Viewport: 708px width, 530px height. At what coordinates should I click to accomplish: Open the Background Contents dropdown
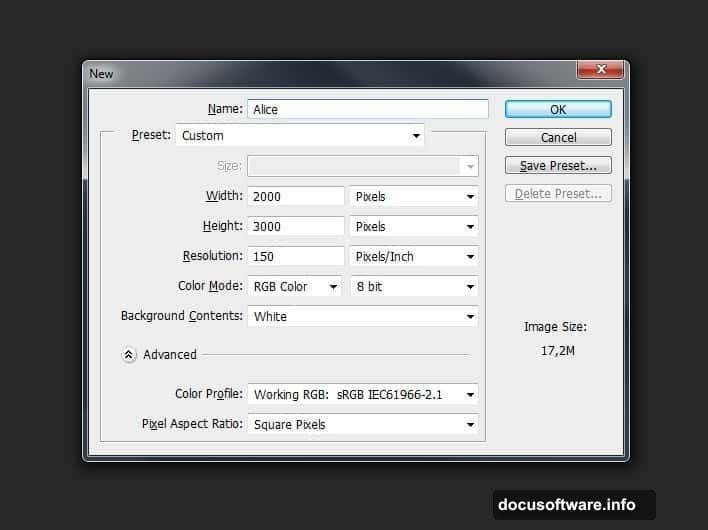(362, 317)
